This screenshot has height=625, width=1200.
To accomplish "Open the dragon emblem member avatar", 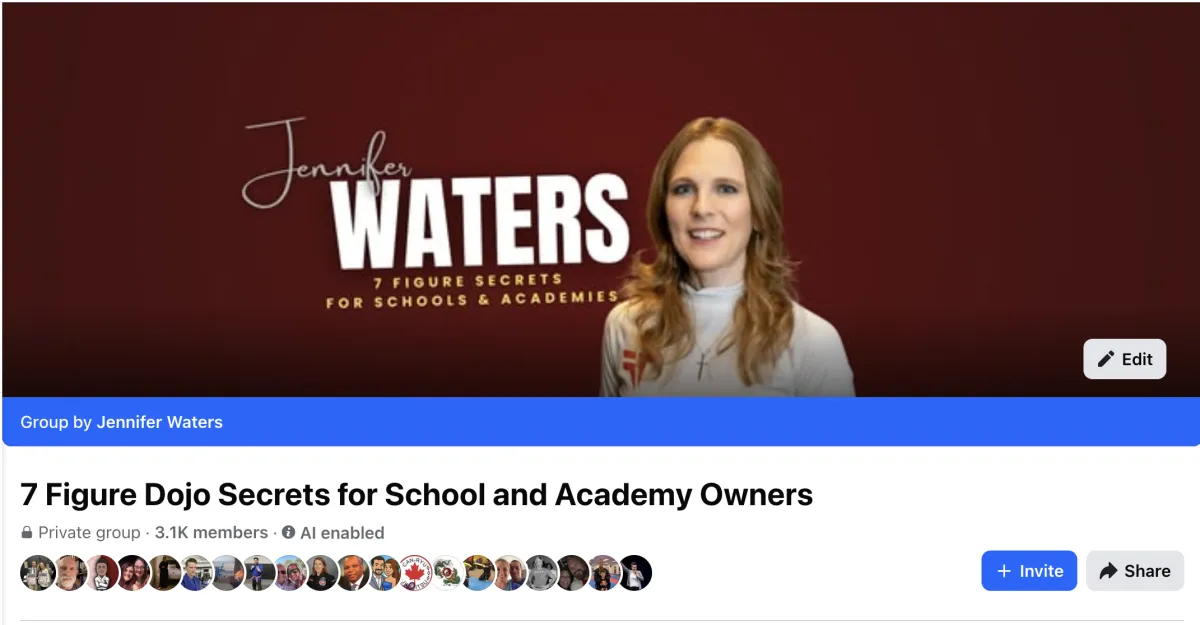I will click(447, 573).
